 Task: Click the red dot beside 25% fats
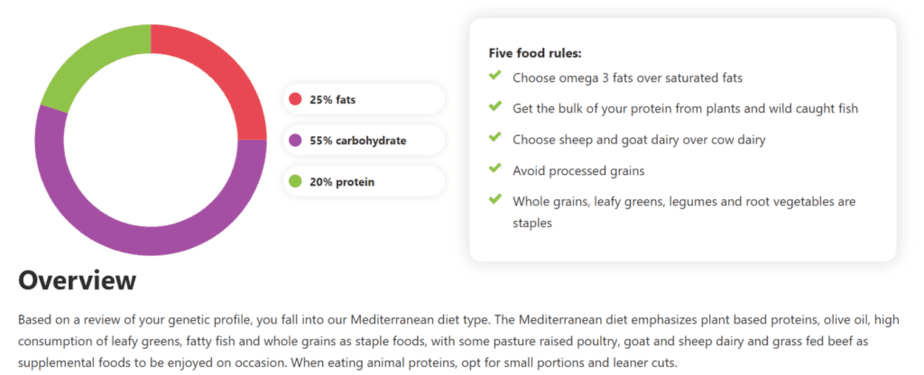(x=295, y=100)
